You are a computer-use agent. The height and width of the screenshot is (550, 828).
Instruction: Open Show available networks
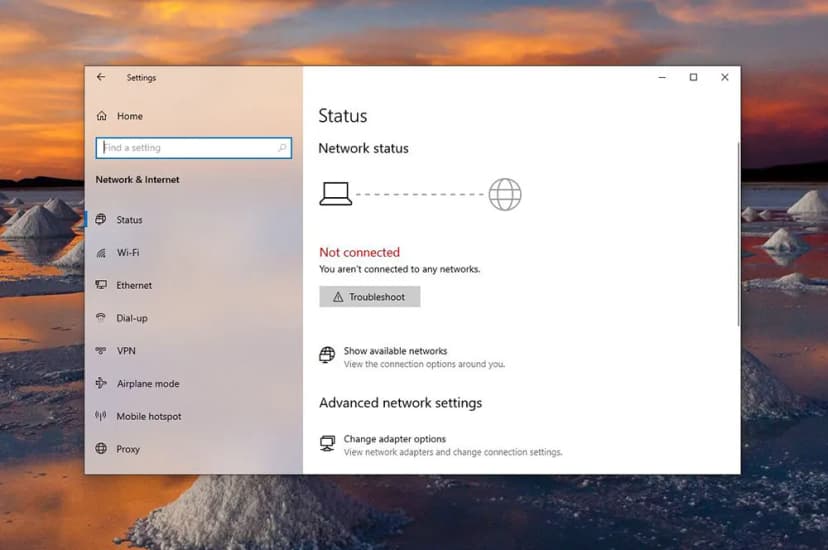coord(395,351)
